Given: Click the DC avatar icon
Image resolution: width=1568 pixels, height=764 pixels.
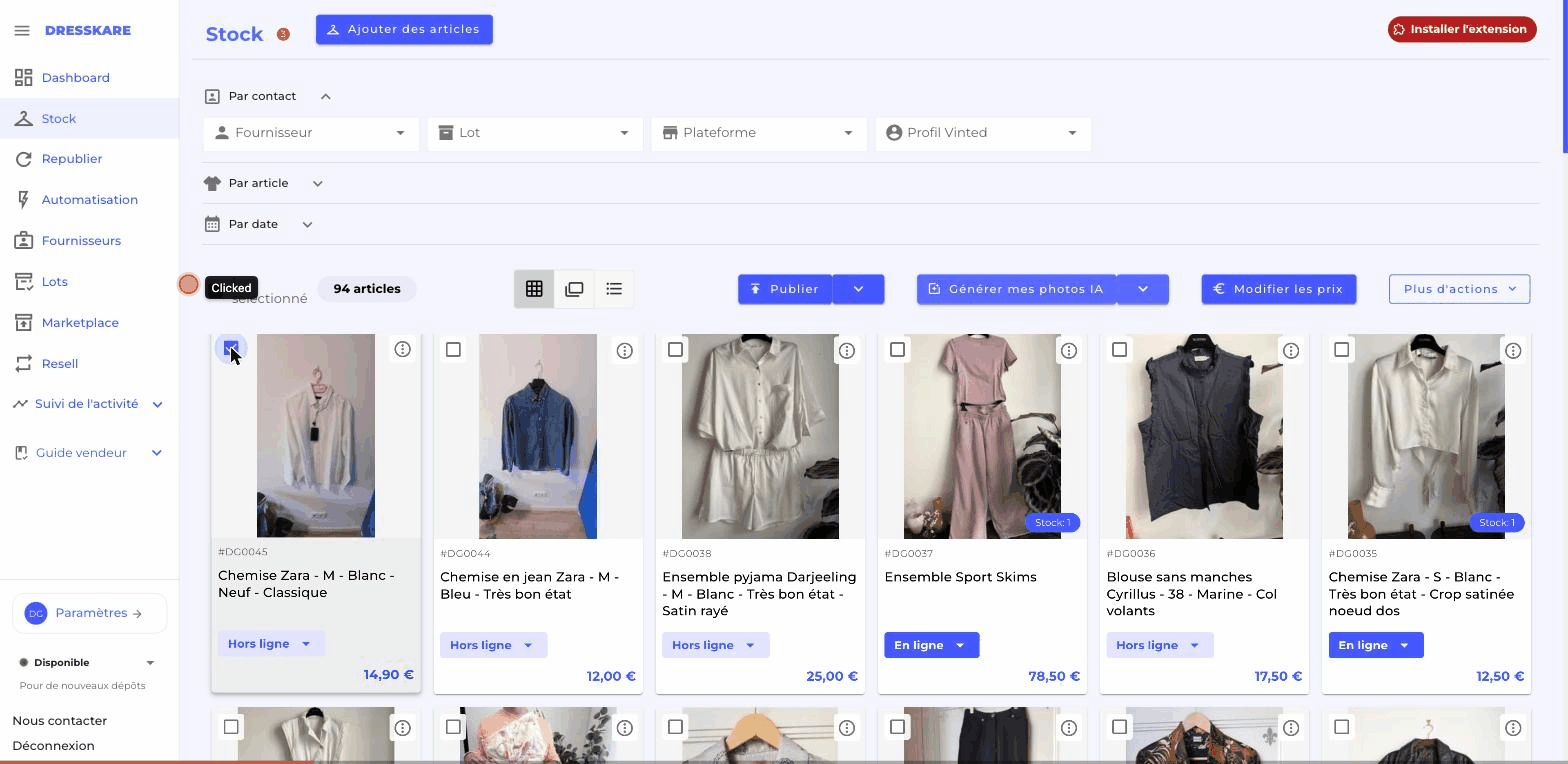Looking at the screenshot, I should click(36, 613).
